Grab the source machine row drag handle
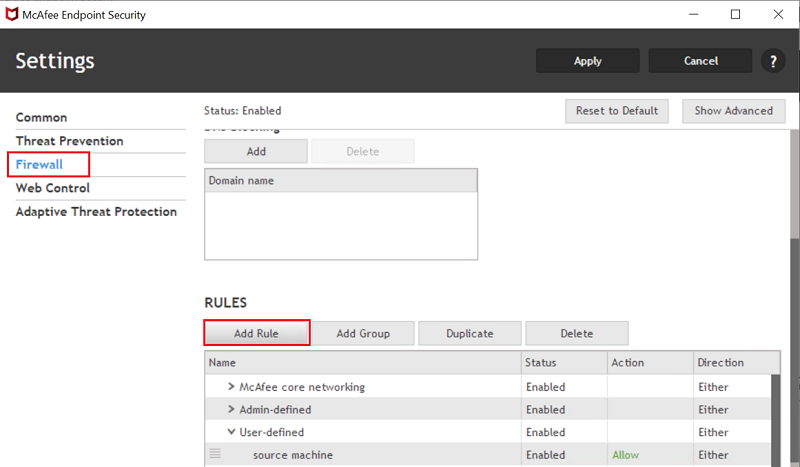 tap(215, 453)
